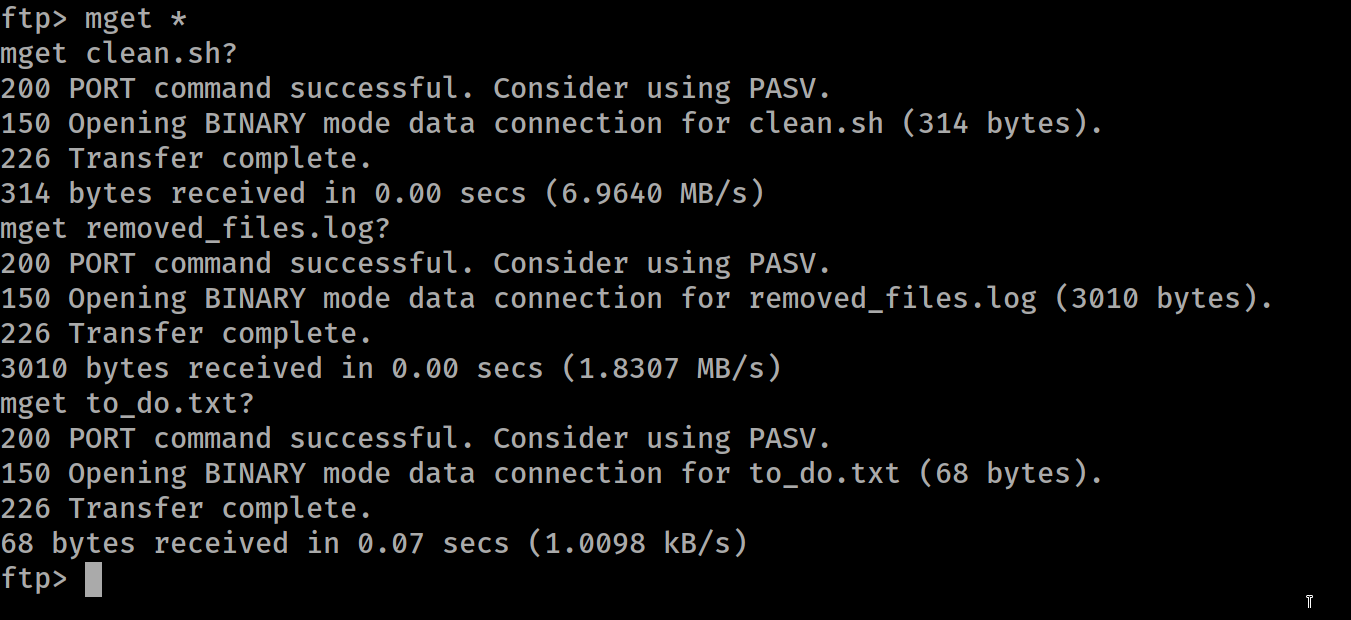
Task: Click the 1.8307 MB/s transfer speed
Action: click(672, 368)
